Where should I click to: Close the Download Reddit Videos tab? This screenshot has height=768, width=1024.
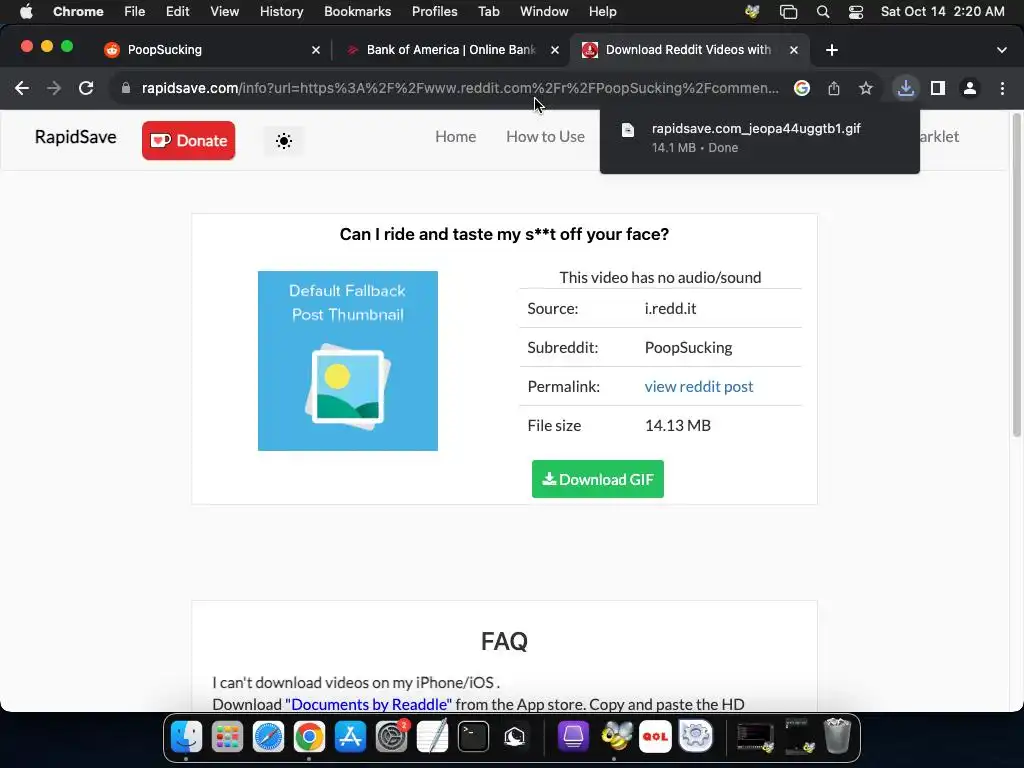pyautogui.click(x=794, y=50)
